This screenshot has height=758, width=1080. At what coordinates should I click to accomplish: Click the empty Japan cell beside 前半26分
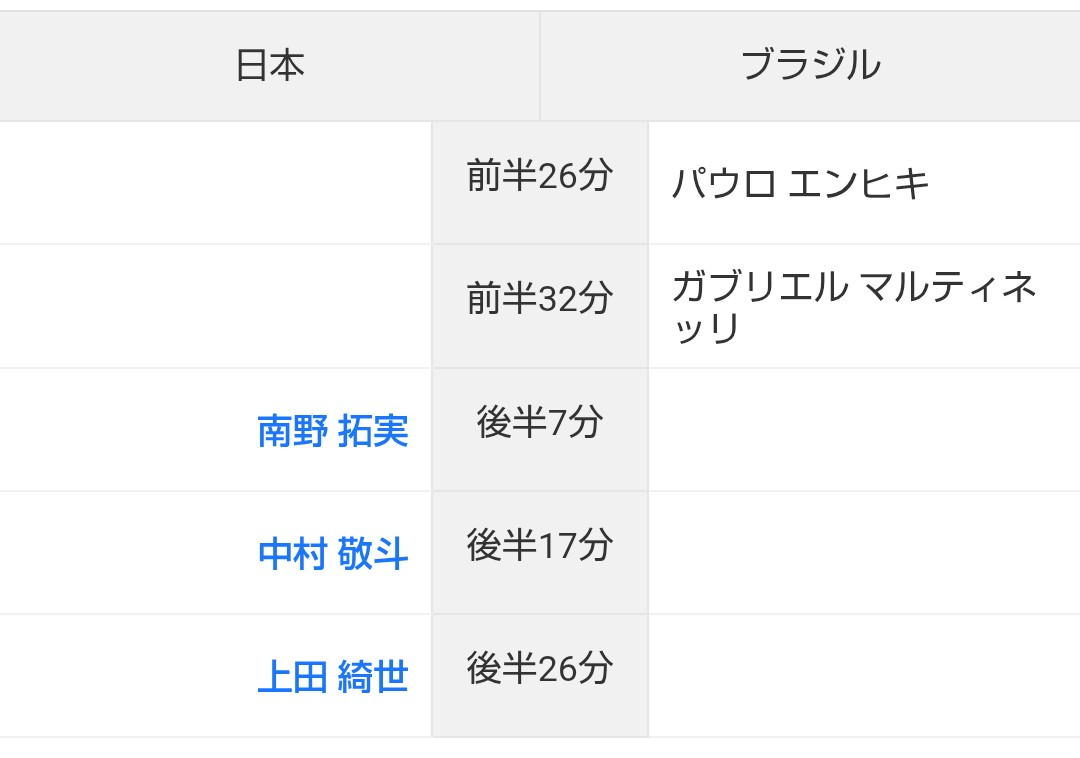pos(216,182)
